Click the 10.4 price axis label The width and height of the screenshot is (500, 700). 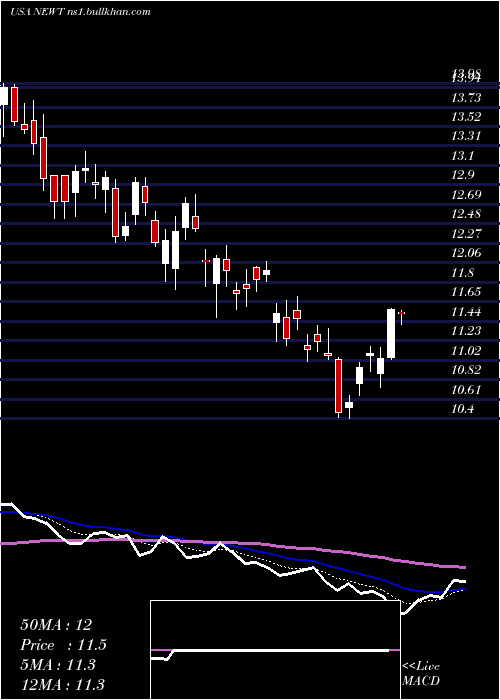[463, 408]
